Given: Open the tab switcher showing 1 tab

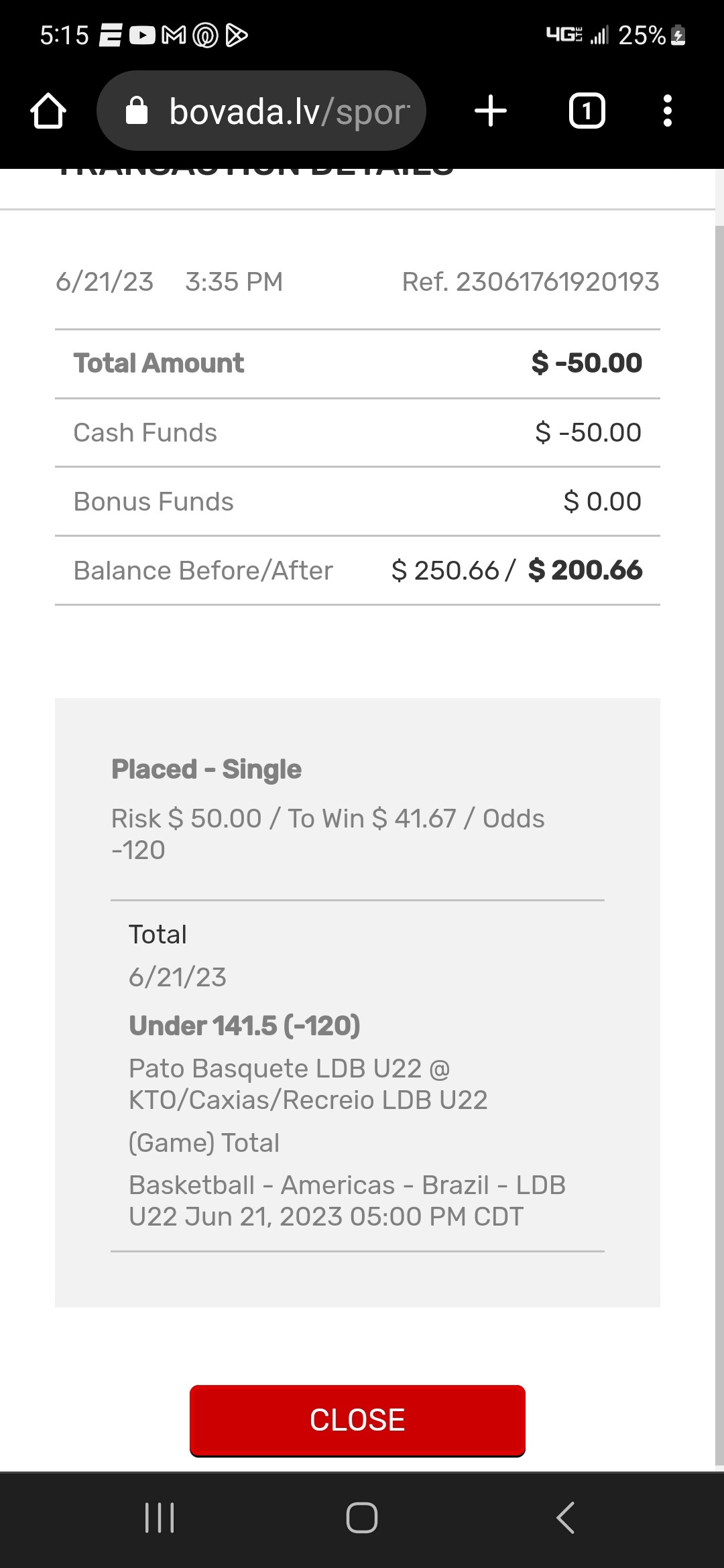Looking at the screenshot, I should pyautogui.click(x=587, y=111).
